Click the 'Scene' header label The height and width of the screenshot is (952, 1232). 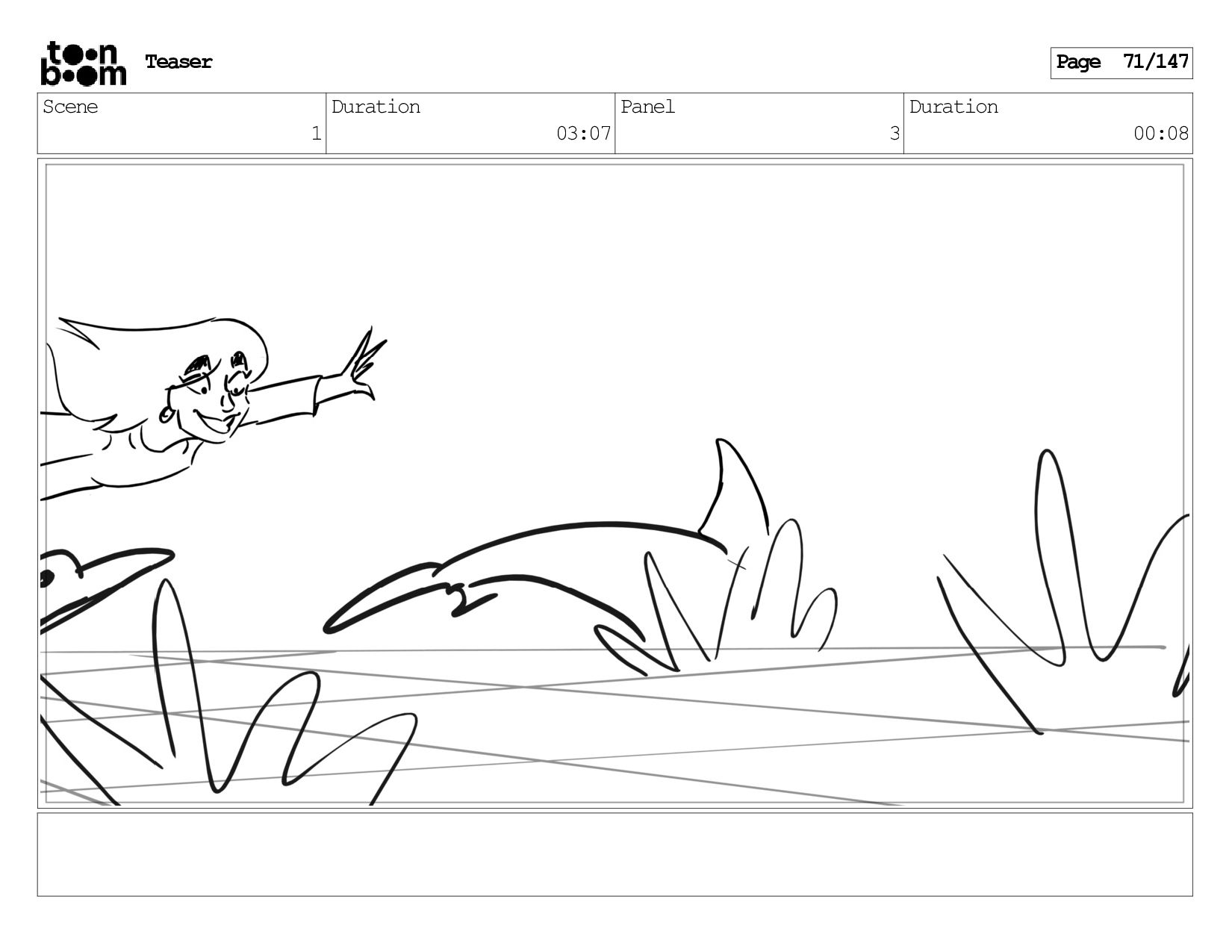pyautogui.click(x=70, y=107)
